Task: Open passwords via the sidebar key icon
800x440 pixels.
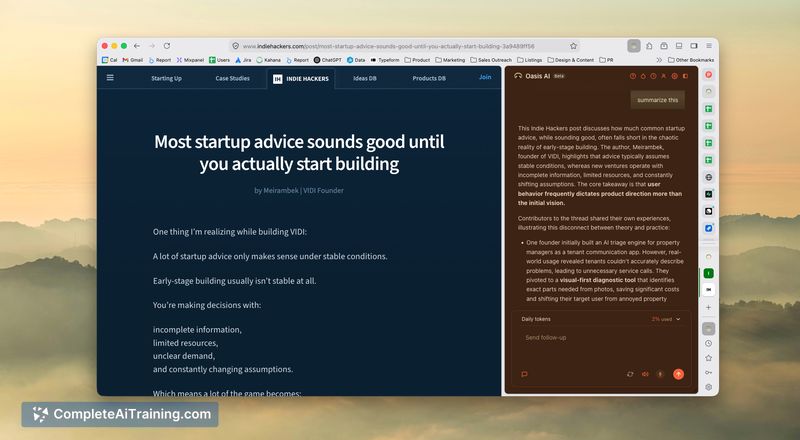Action: [x=709, y=373]
